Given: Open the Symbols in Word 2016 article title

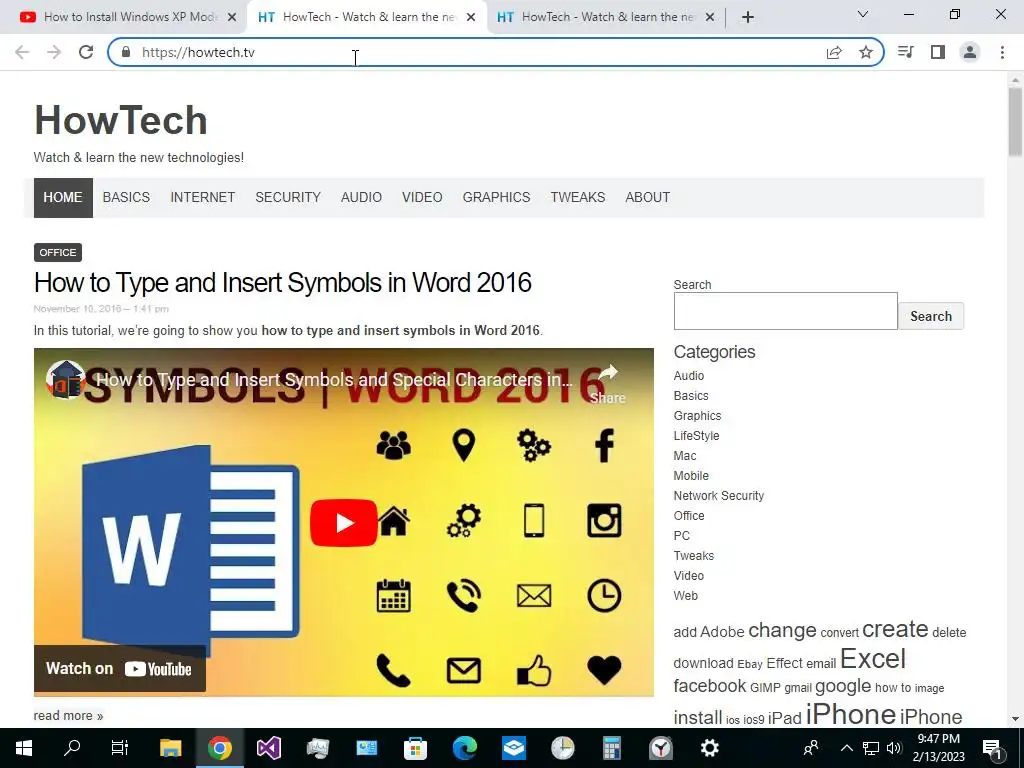Looking at the screenshot, I should click(x=283, y=283).
